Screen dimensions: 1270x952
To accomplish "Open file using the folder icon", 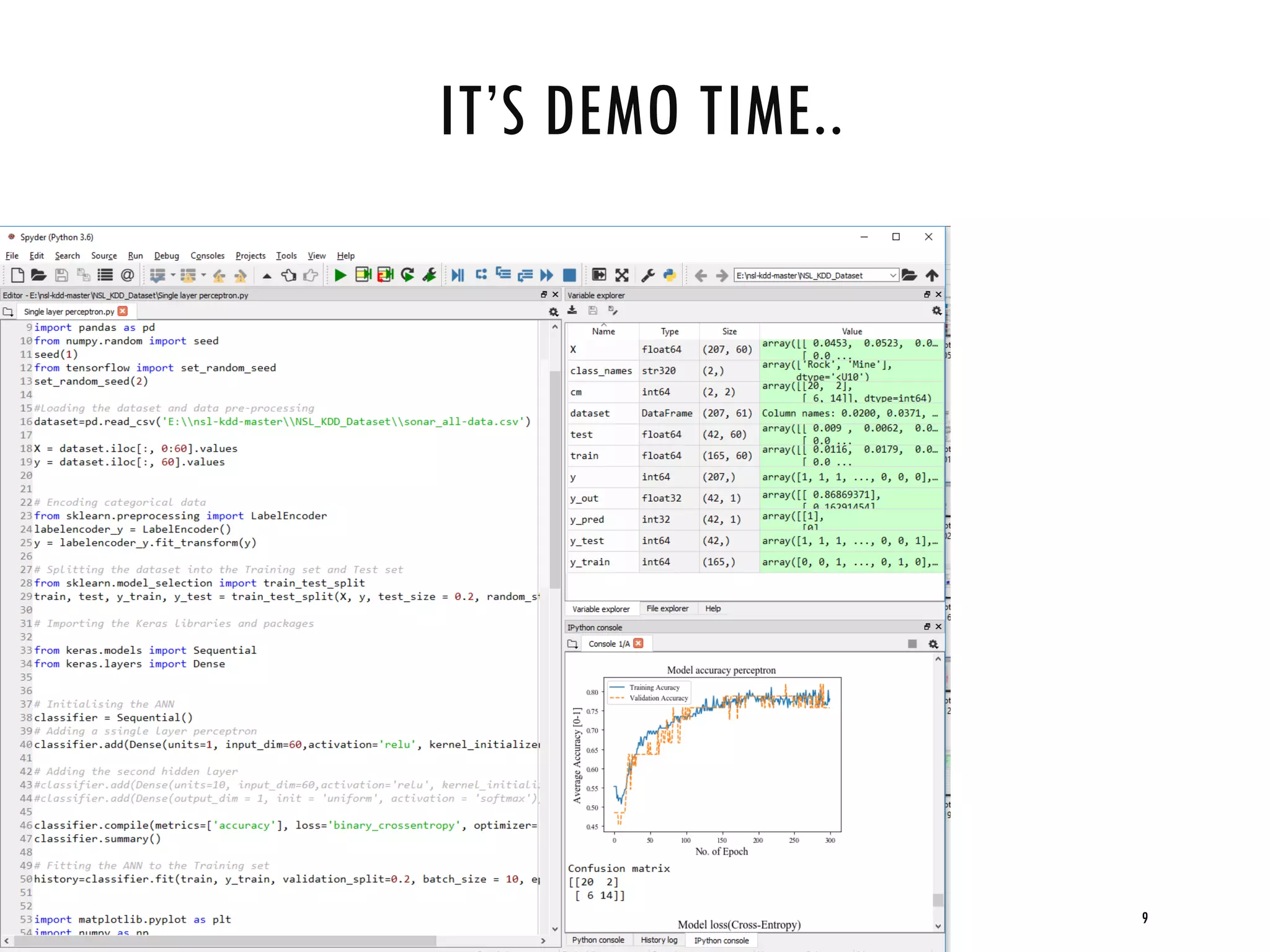I will [38, 275].
